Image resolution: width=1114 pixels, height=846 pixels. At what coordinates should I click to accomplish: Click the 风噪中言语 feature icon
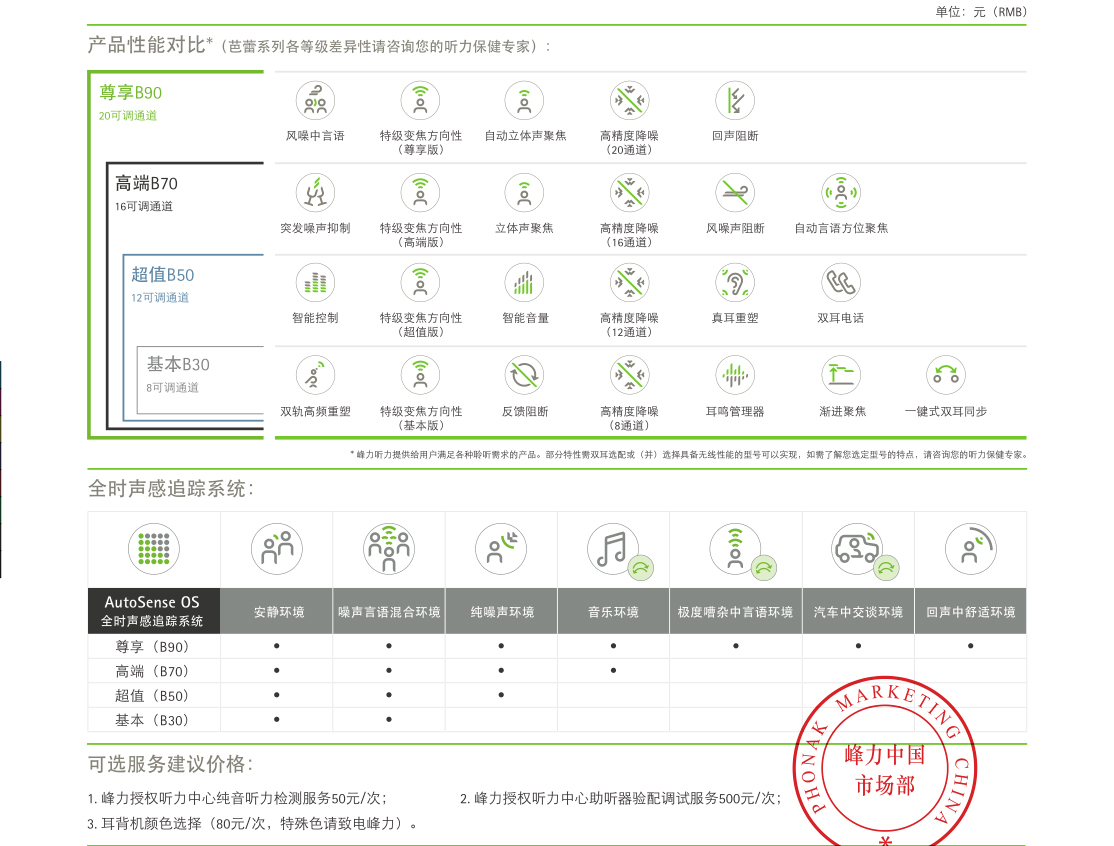click(315, 101)
